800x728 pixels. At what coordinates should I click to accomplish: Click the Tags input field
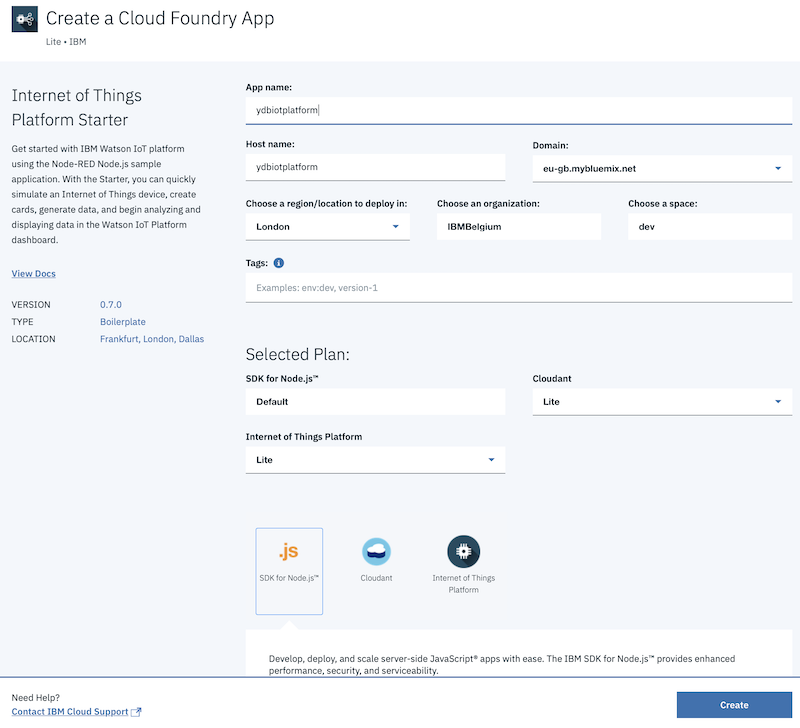pos(519,288)
